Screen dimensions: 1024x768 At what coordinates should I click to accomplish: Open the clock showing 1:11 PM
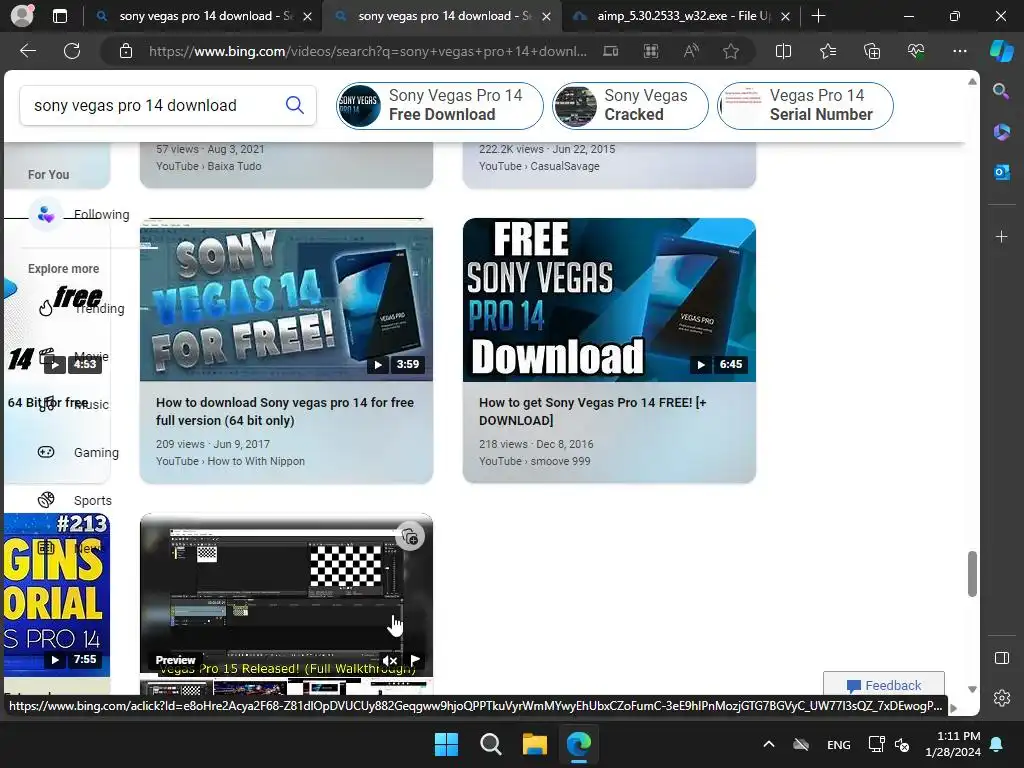tap(952, 744)
